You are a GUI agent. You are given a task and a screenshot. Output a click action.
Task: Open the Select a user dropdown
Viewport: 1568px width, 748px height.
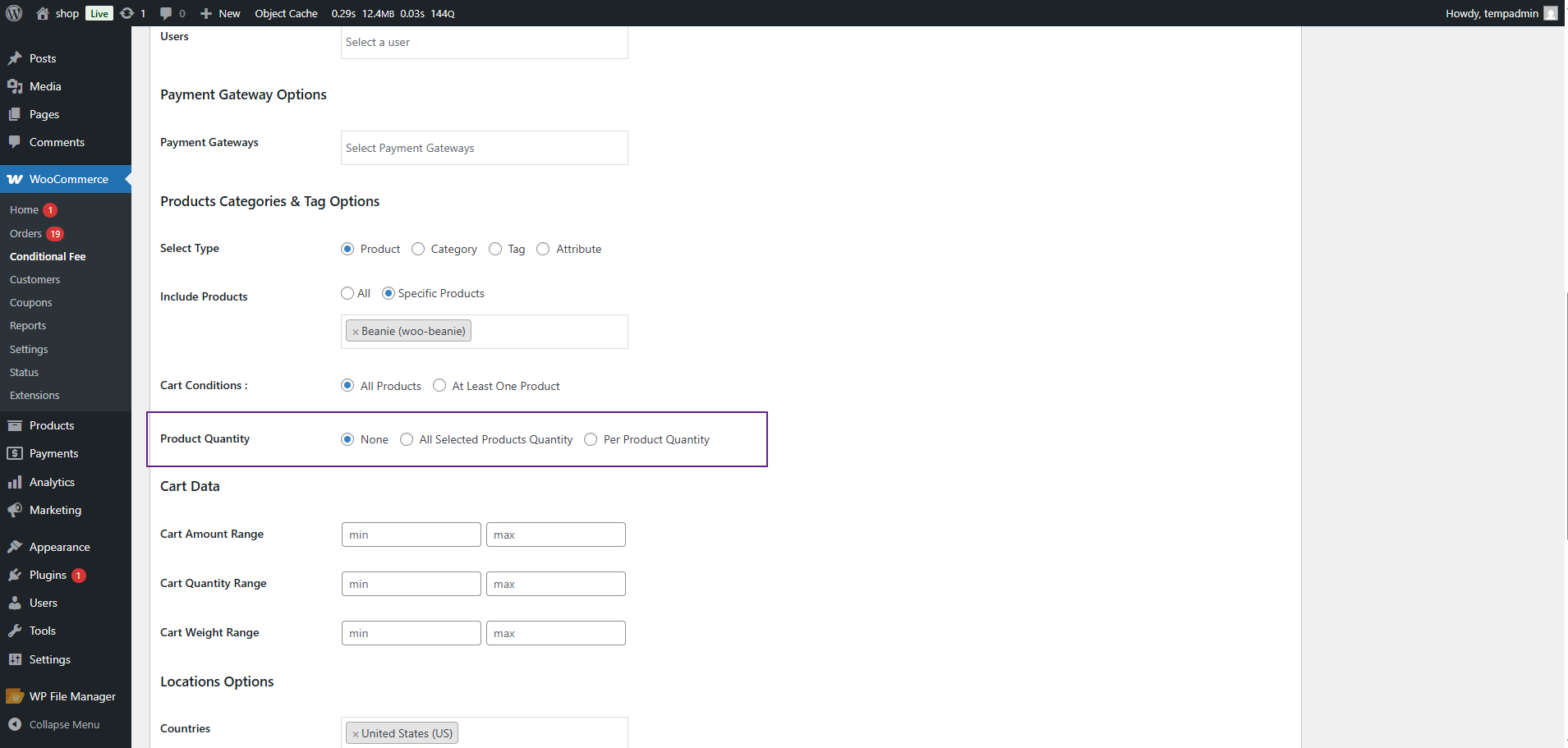(485, 42)
